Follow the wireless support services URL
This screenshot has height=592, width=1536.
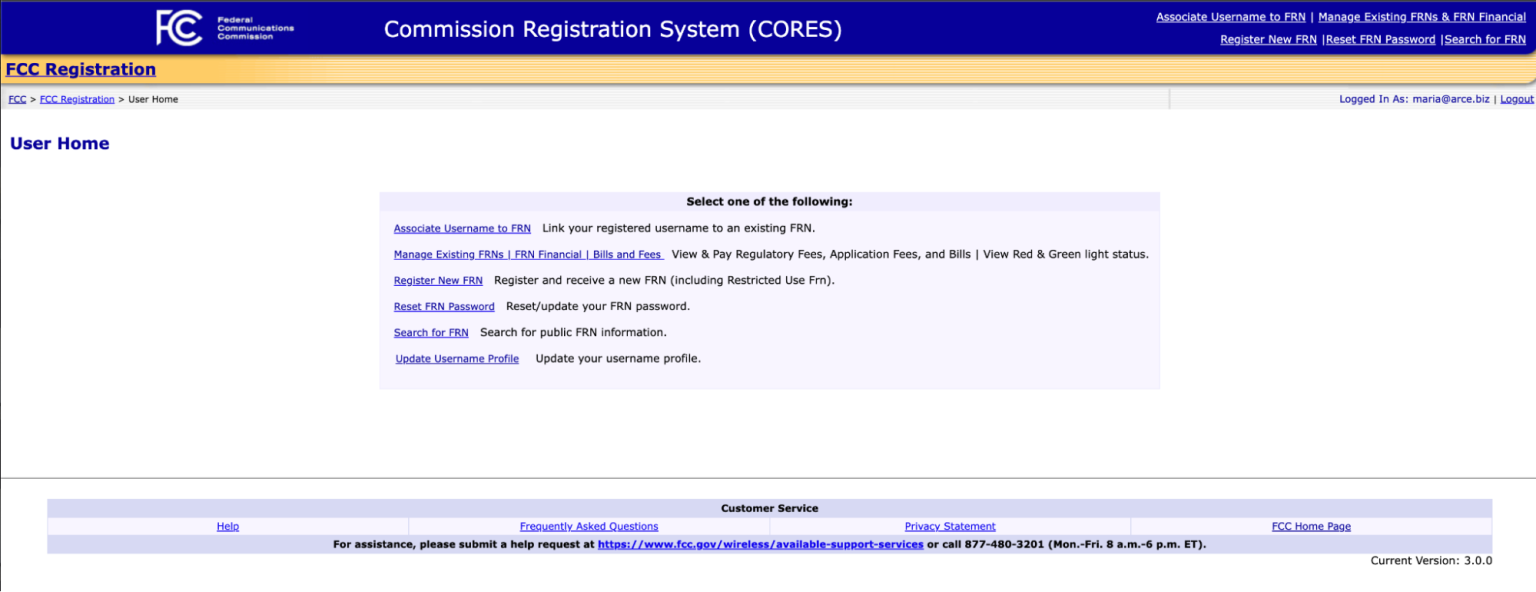tap(760, 544)
